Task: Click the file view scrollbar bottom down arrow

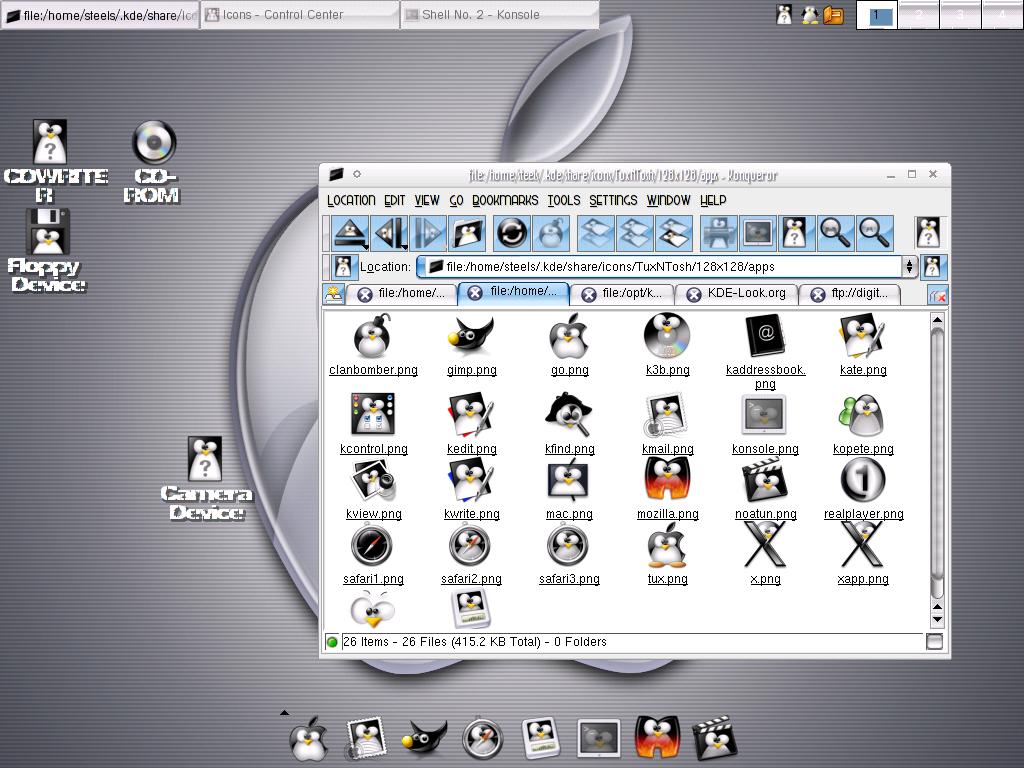Action: click(x=937, y=618)
